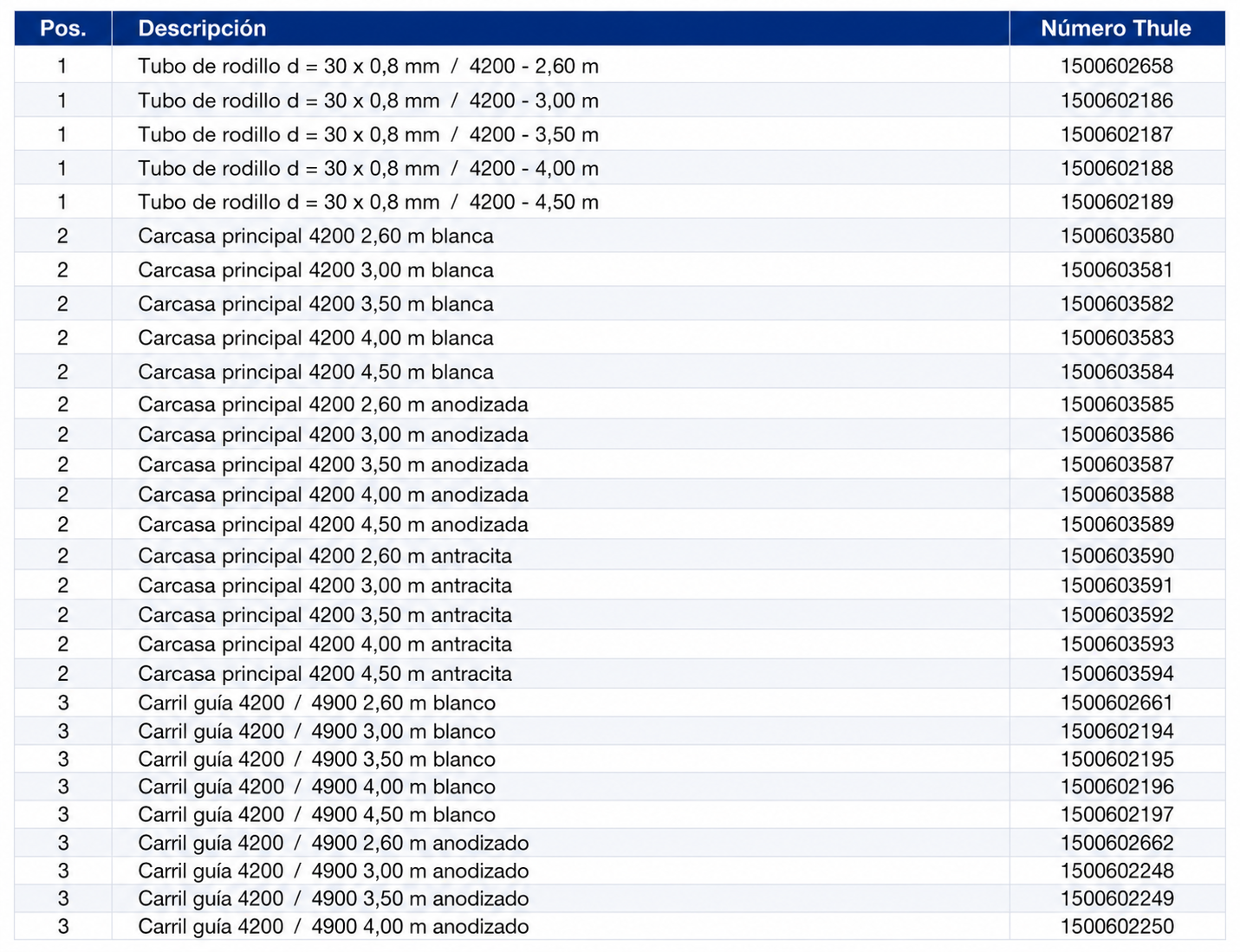
Task: Click "Tubo de rodillo" 4200 - 4,50 m description
Action: (368, 202)
